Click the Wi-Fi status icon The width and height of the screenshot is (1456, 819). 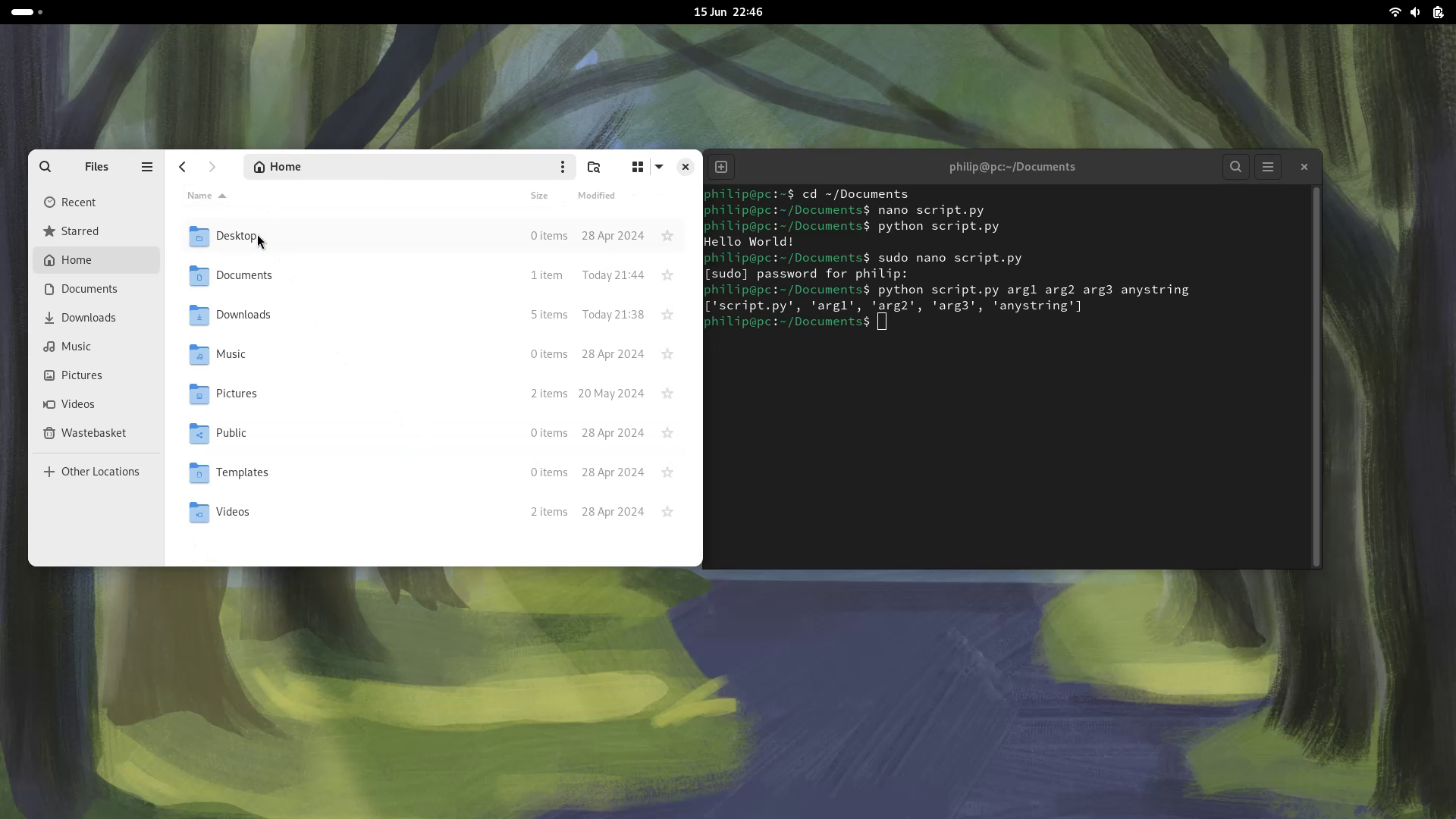[1395, 12]
